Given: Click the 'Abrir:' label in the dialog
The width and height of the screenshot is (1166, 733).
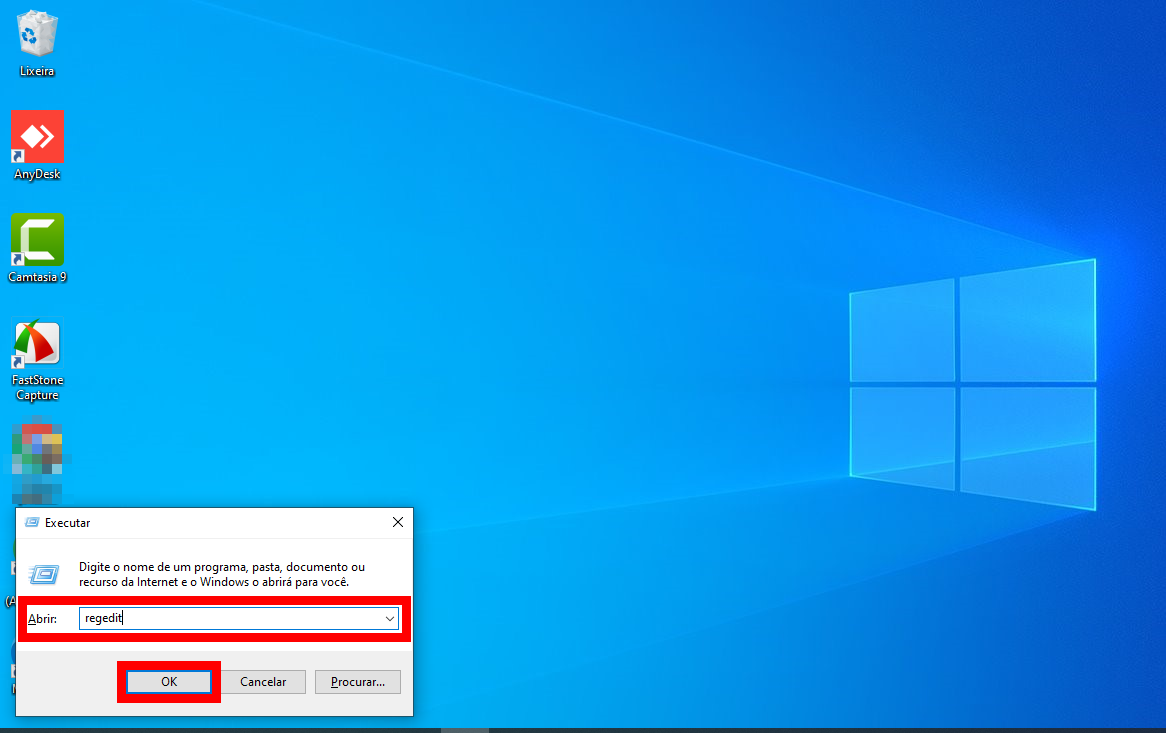Looking at the screenshot, I should [x=42, y=619].
